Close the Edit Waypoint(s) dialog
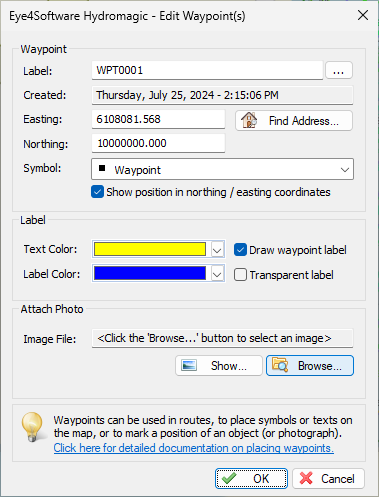 [363, 15]
